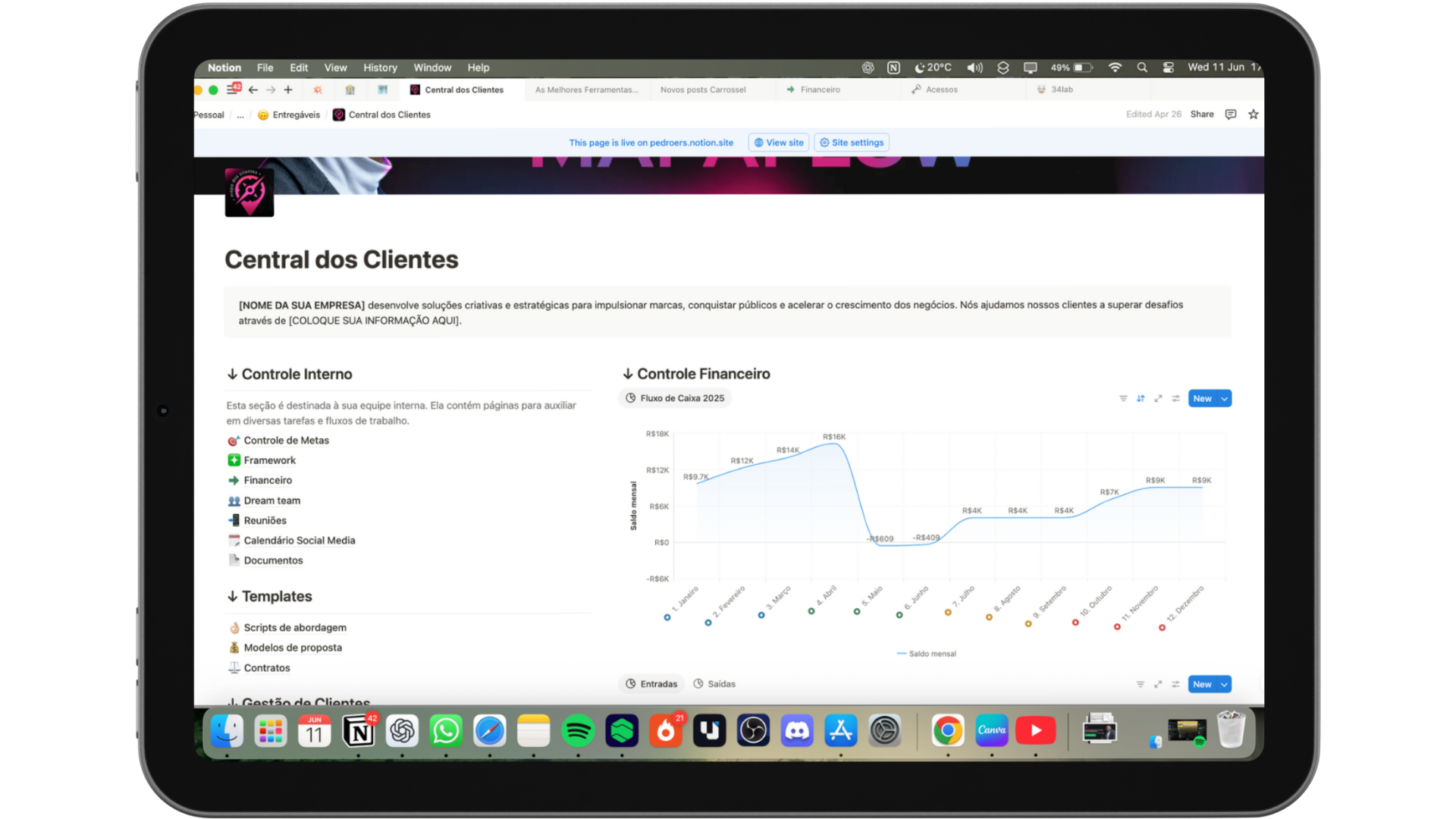The width and height of the screenshot is (1456, 819).
Task: Open the History menu
Action: 380,67
